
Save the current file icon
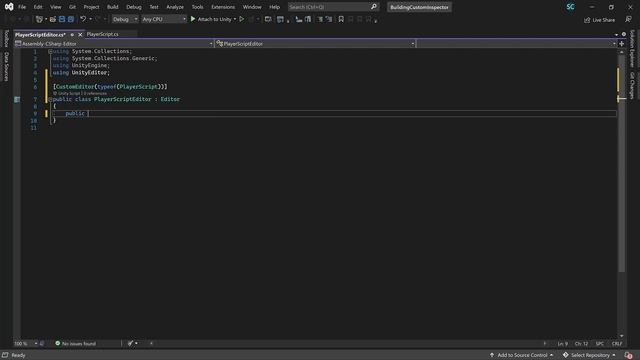click(x=62, y=19)
